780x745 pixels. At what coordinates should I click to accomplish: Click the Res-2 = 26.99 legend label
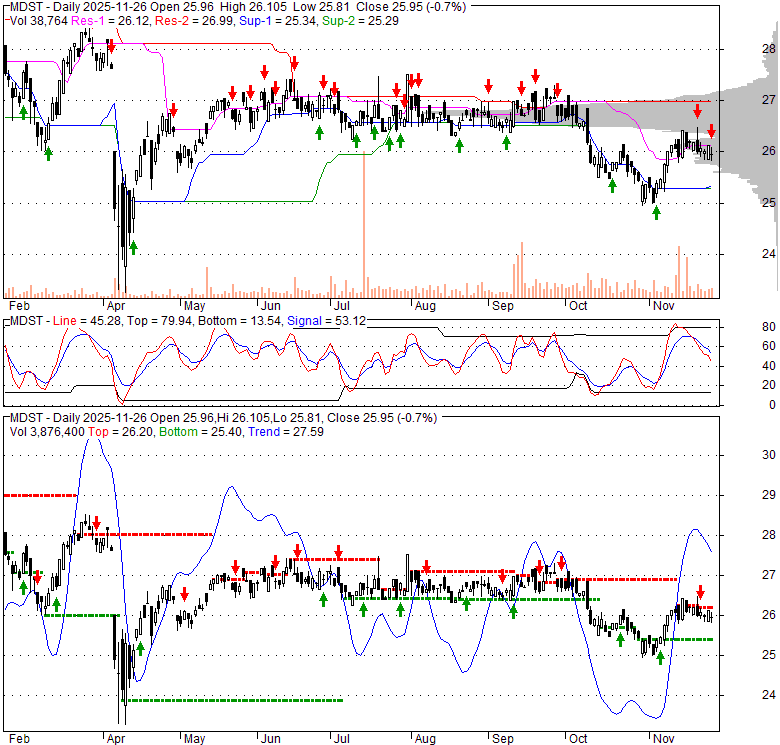195,21
